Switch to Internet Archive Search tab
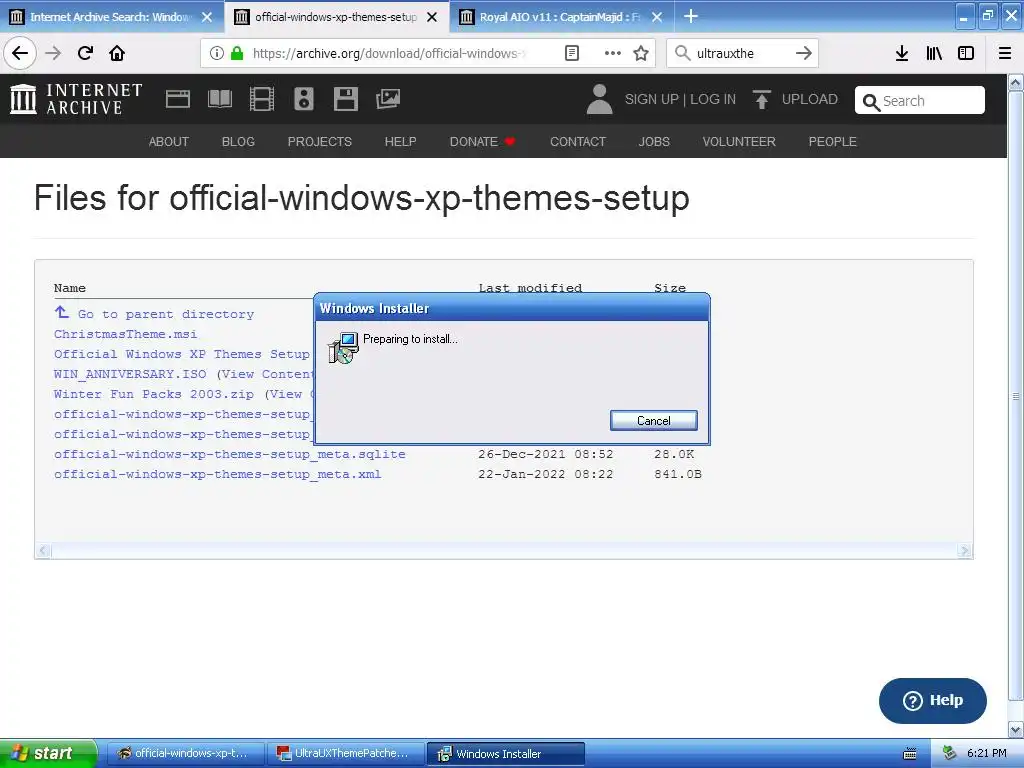Viewport: 1024px width, 768px height. point(112,17)
